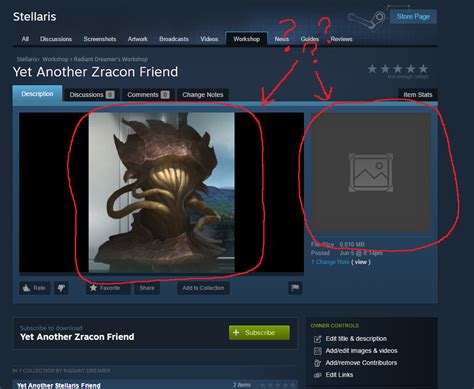The height and width of the screenshot is (389, 474).
Task: Click the Share button
Action: [x=147, y=288]
